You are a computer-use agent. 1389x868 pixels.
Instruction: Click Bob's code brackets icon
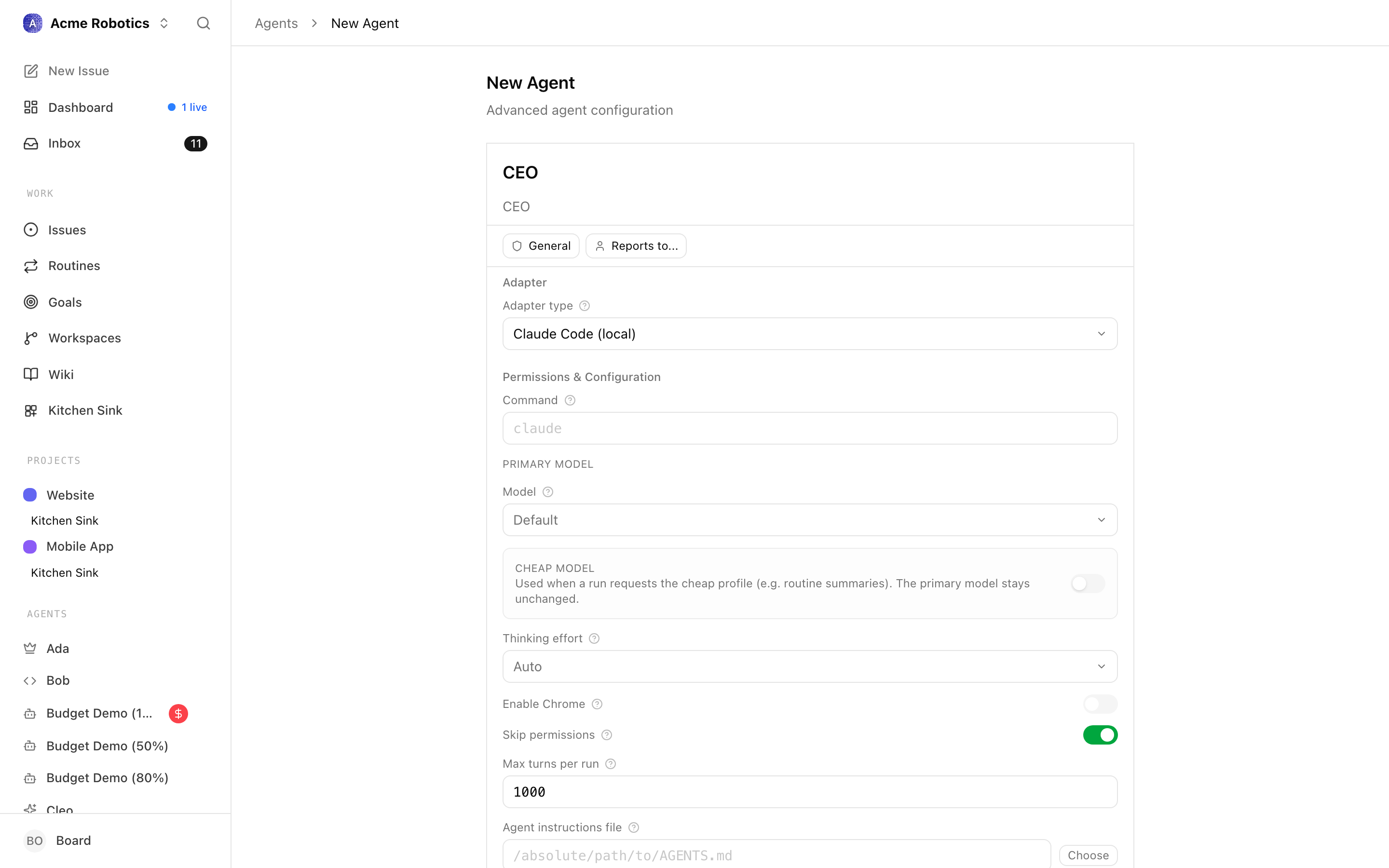point(30,680)
